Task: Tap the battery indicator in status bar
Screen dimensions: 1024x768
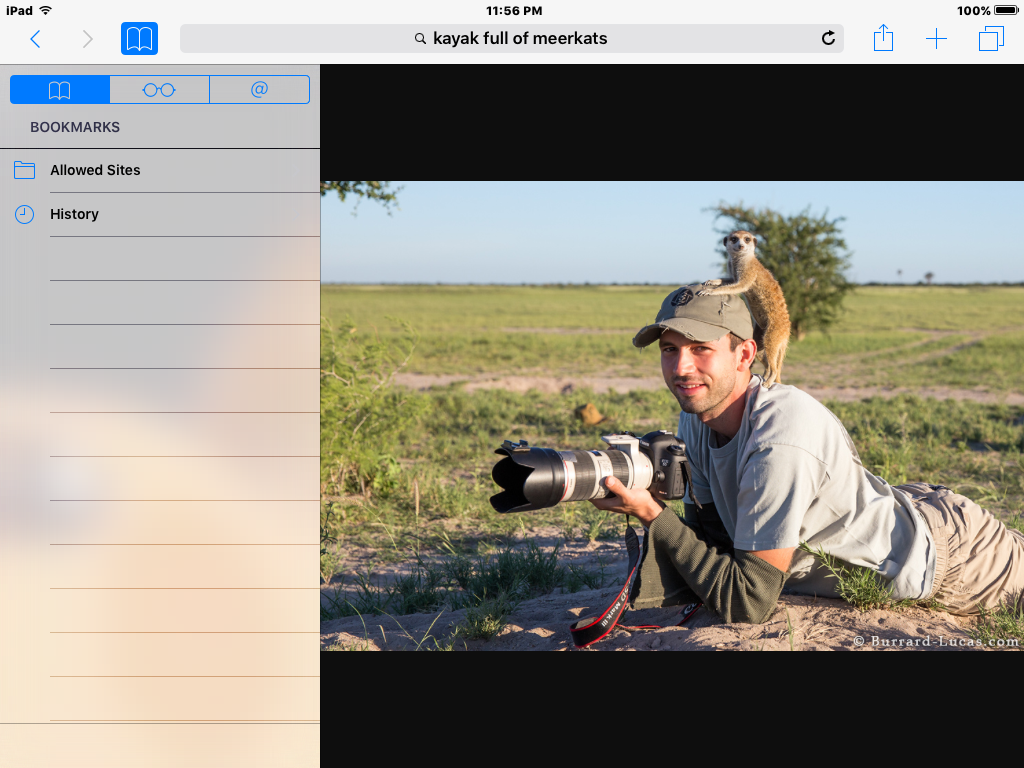Action: (1006, 10)
